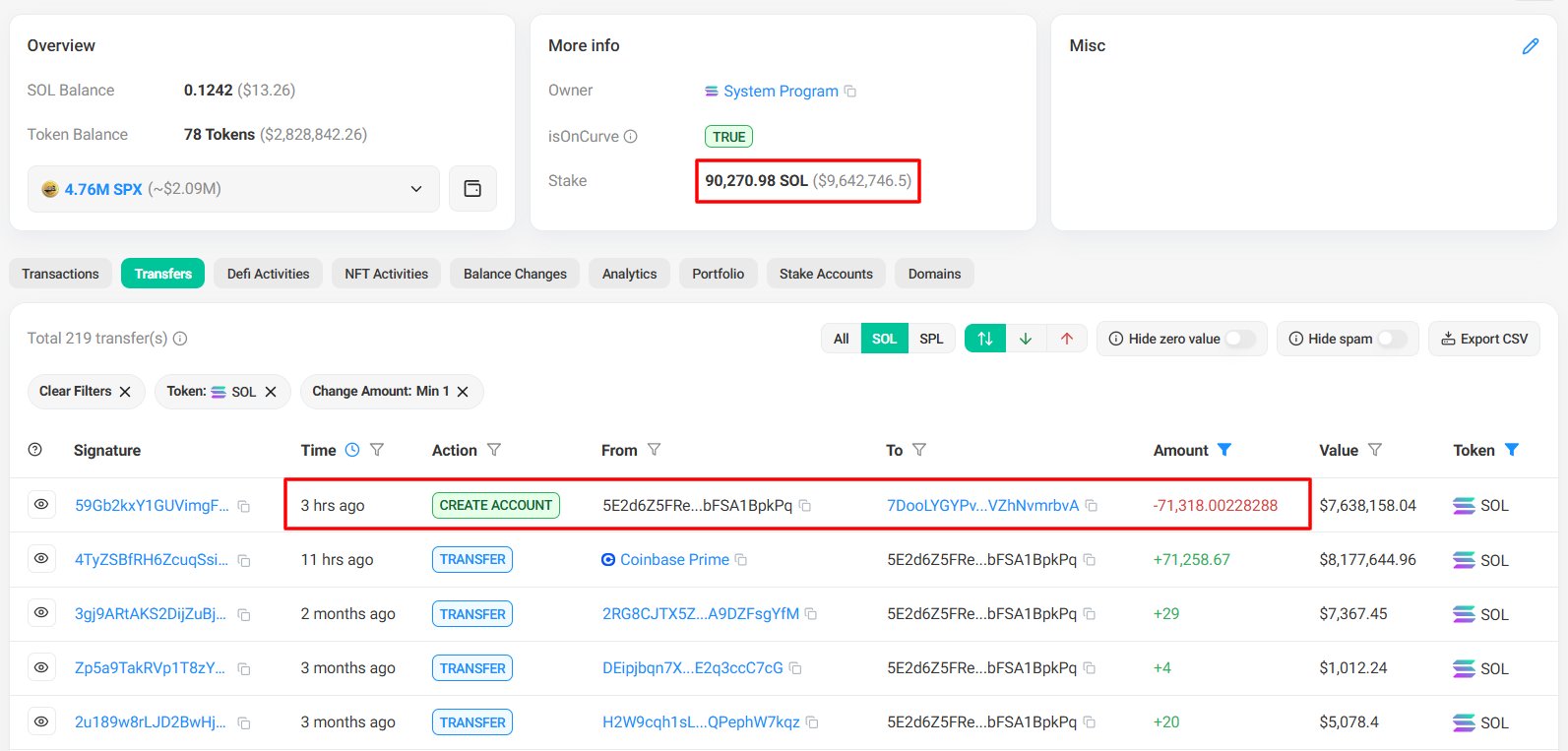Select both directions flow arrows button

(985, 339)
